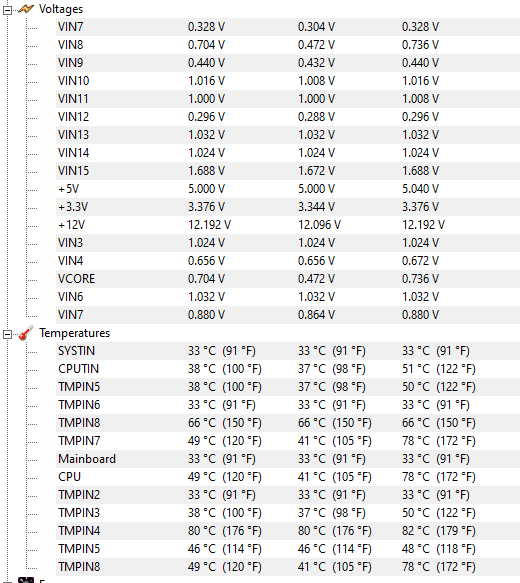Click the VIN10 value 1.016 V
The height and width of the screenshot is (583, 520).
tap(206, 81)
